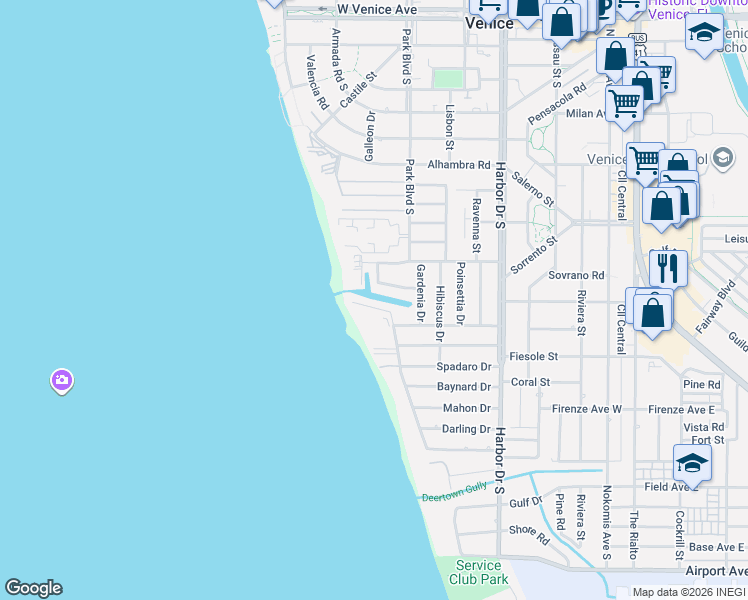
Task: Select the Fiesole St label
Action: (533, 356)
